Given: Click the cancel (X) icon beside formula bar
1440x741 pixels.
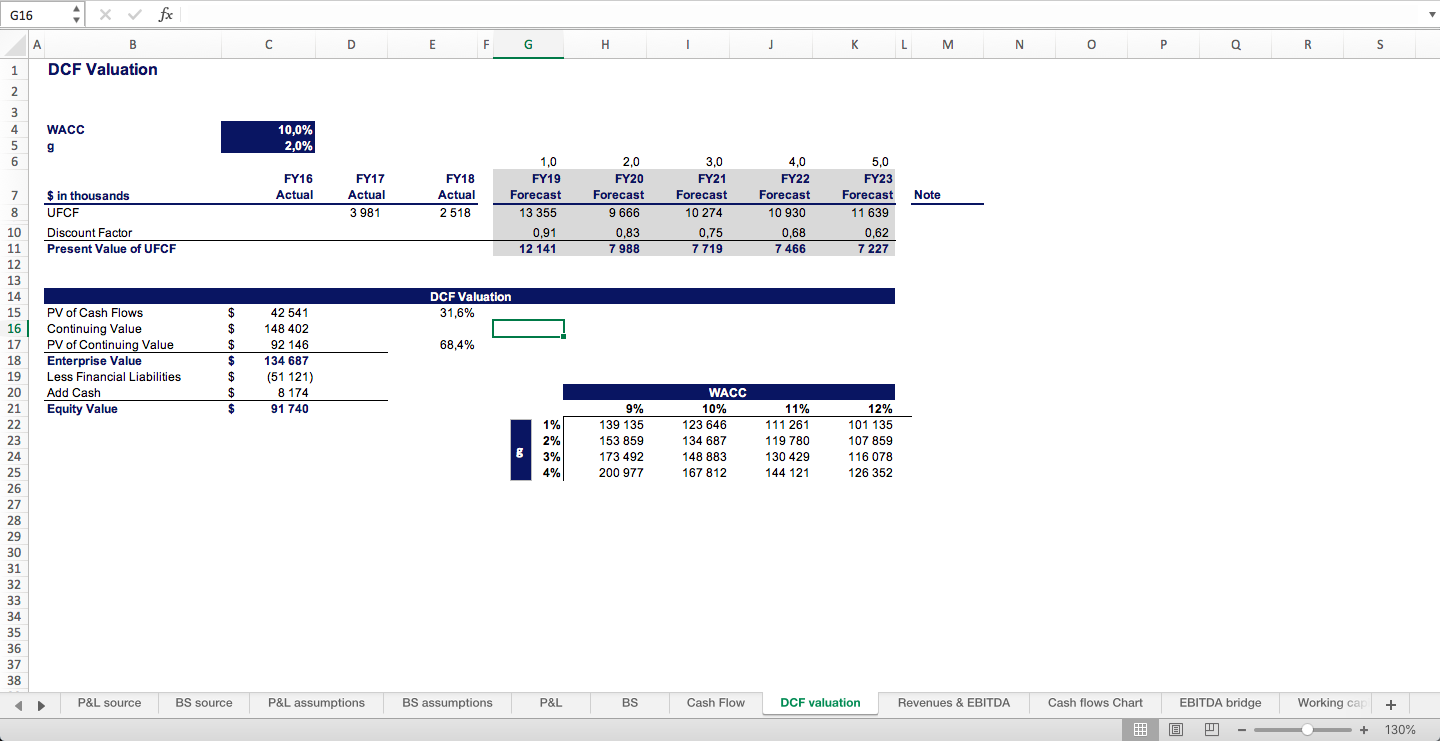Looking at the screenshot, I should pyautogui.click(x=104, y=14).
